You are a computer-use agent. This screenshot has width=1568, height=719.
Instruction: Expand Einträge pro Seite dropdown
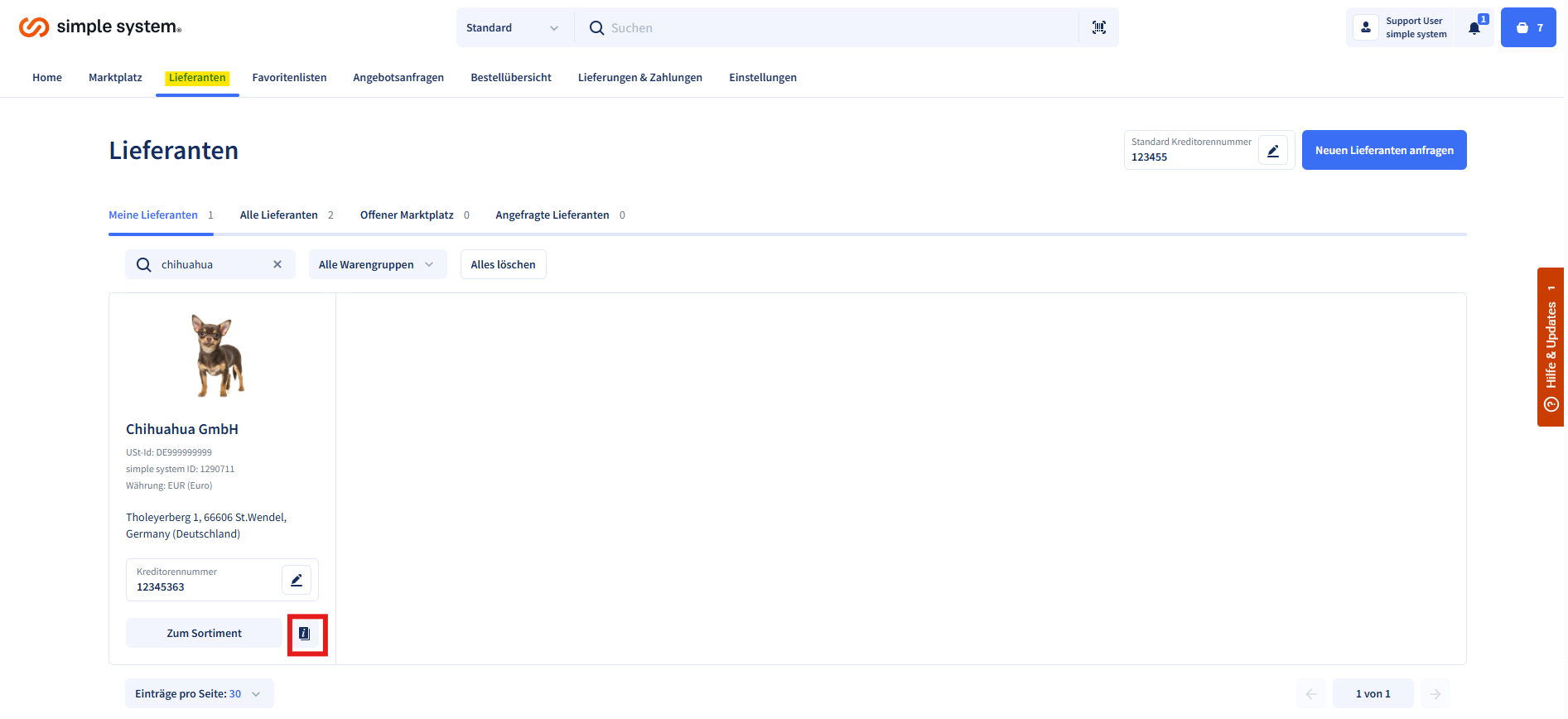click(x=199, y=694)
